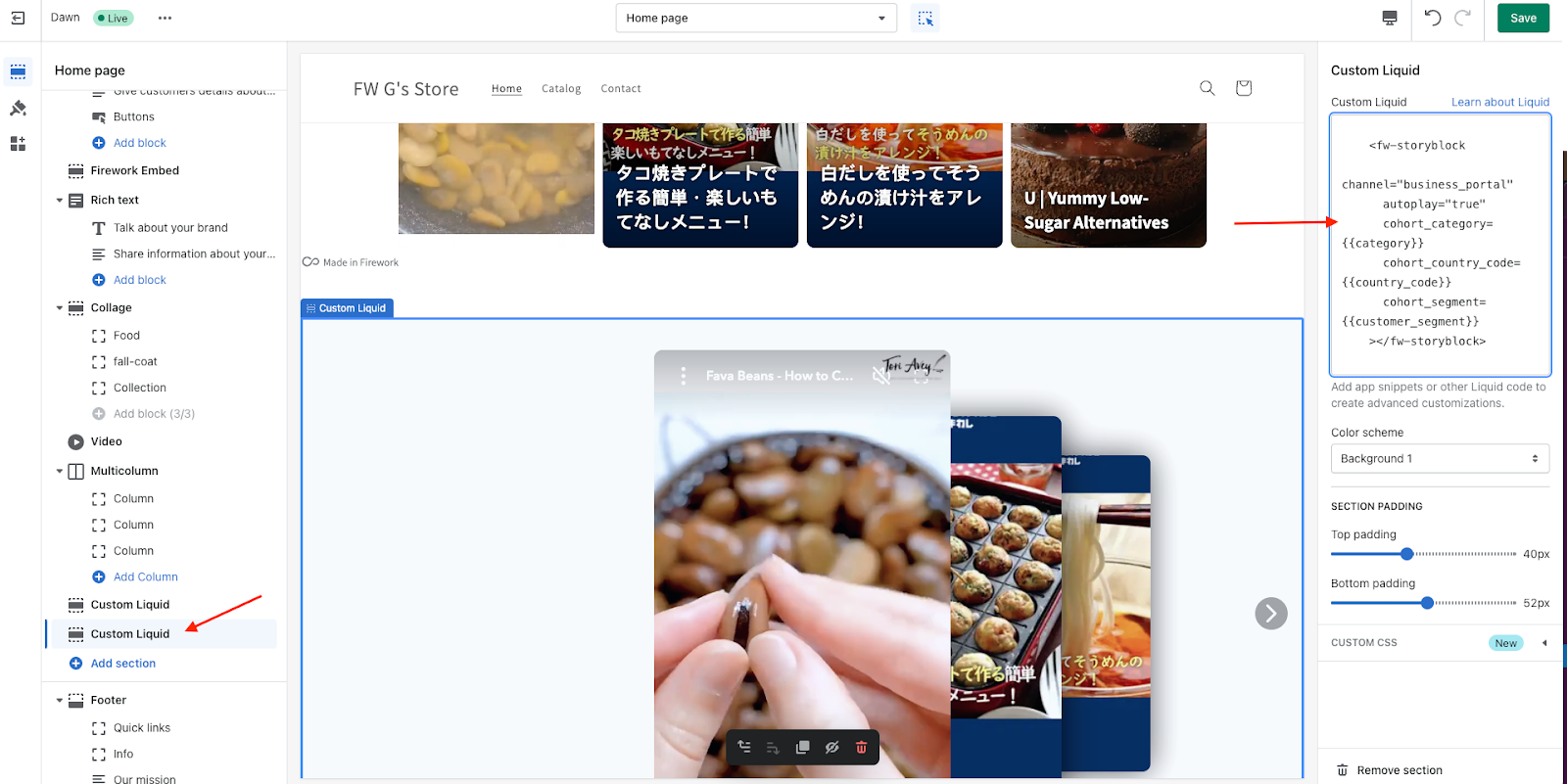Image resolution: width=1567 pixels, height=784 pixels.
Task: Open the Learn about Liquid link
Action: (x=1500, y=102)
